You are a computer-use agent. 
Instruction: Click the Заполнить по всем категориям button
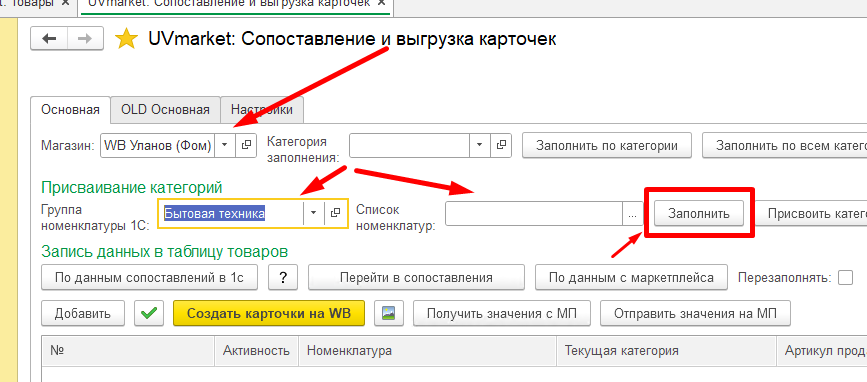[784, 146]
